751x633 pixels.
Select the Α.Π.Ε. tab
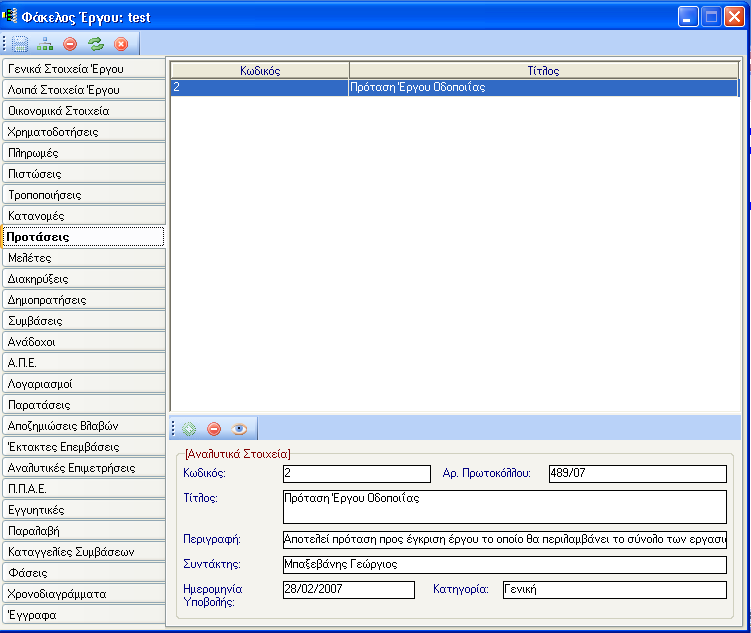tap(84, 362)
